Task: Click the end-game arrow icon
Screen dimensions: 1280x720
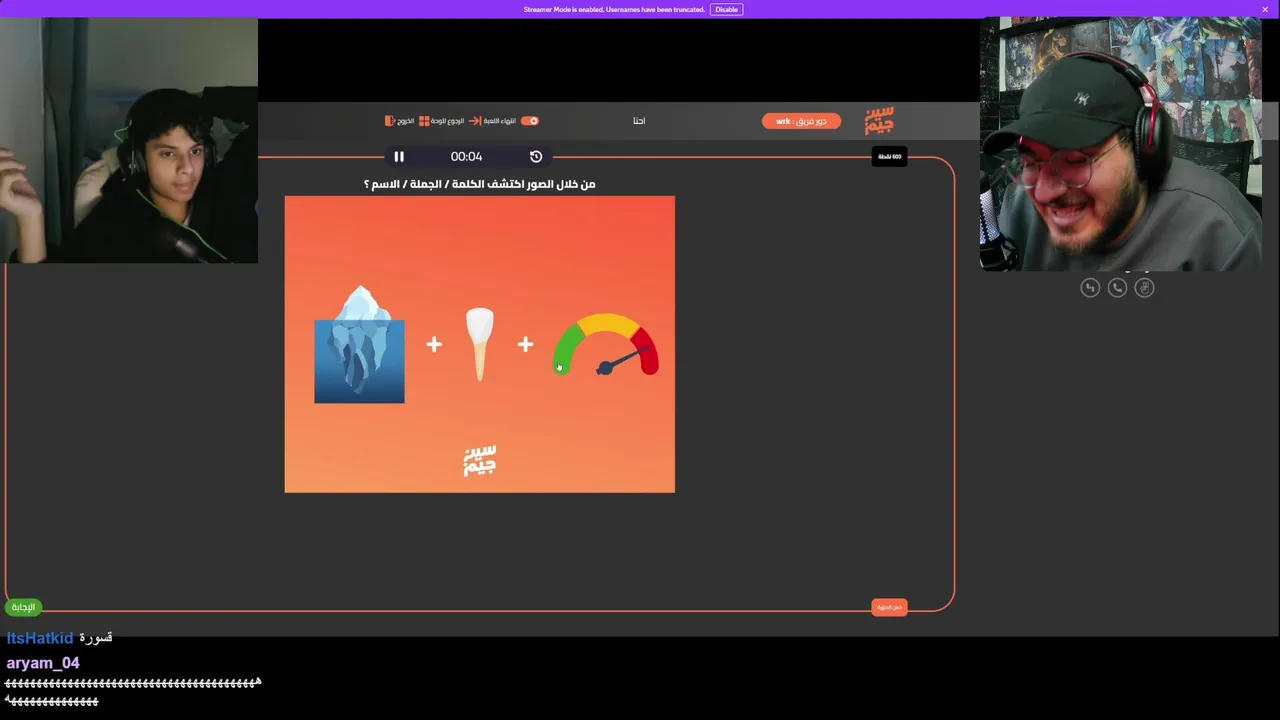Action: click(x=475, y=121)
